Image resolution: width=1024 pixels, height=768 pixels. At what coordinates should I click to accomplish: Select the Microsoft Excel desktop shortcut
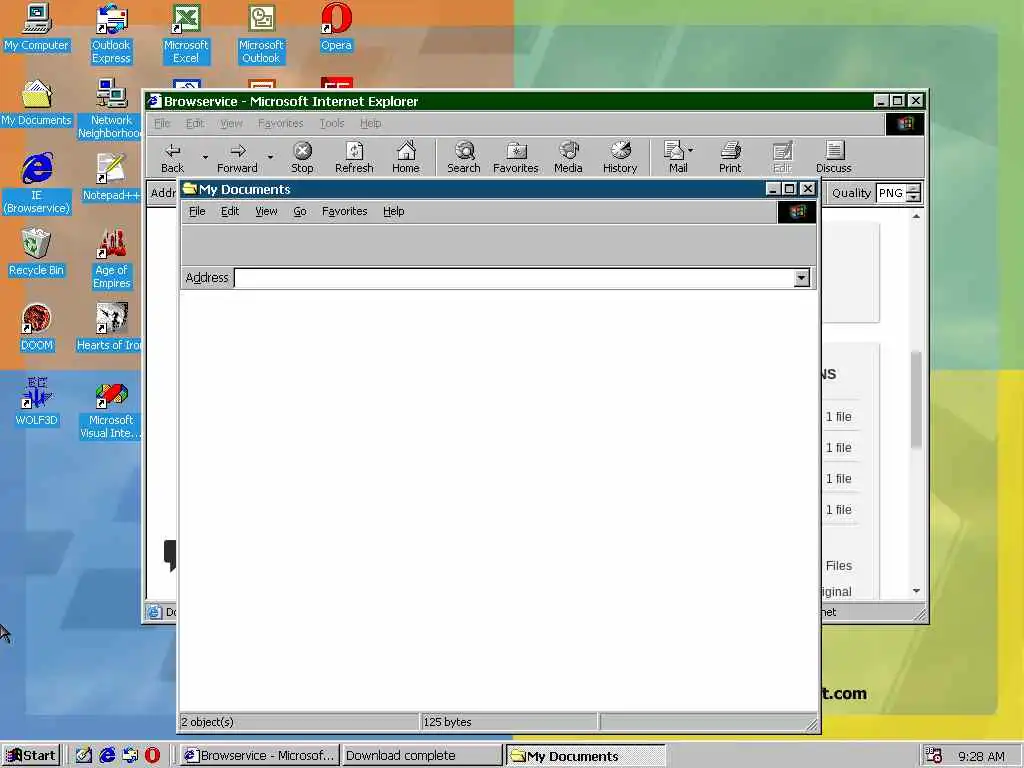186,34
